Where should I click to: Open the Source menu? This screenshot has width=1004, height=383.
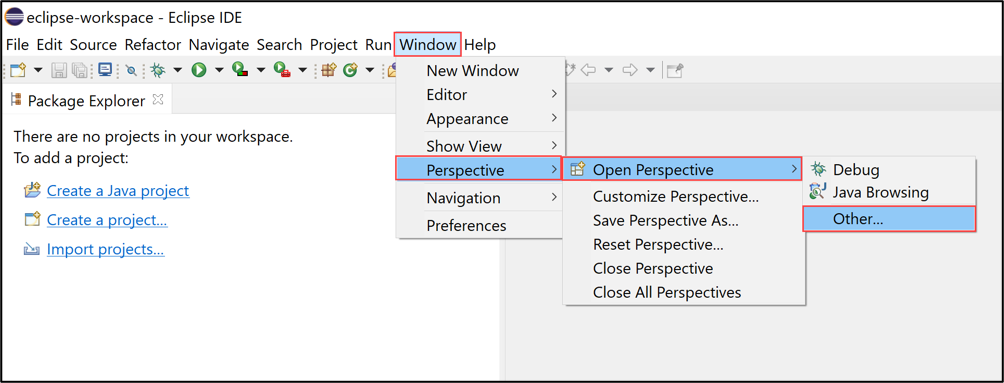point(93,45)
